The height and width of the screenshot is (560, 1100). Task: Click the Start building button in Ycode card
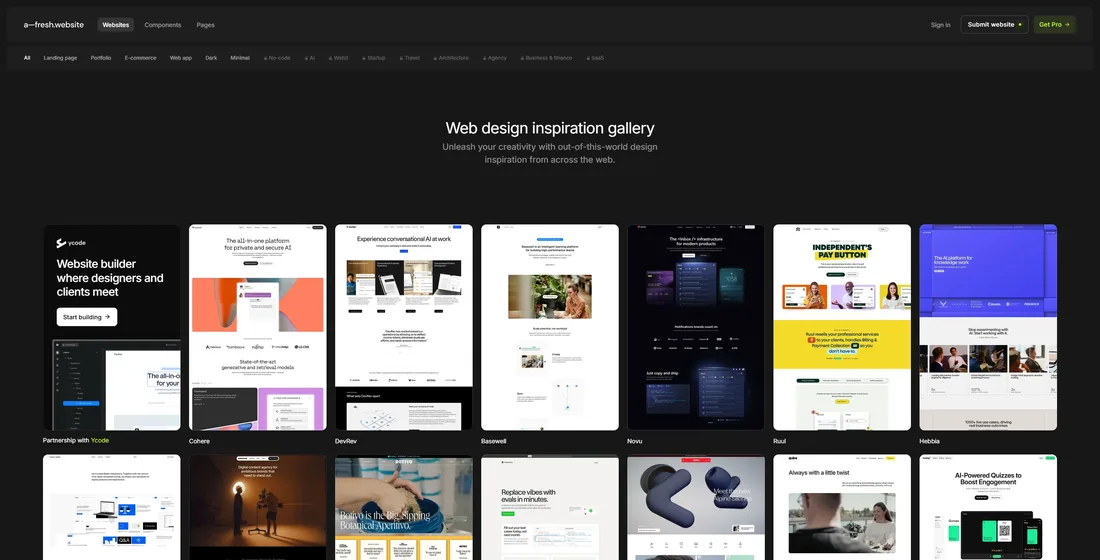pyautogui.click(x=87, y=316)
